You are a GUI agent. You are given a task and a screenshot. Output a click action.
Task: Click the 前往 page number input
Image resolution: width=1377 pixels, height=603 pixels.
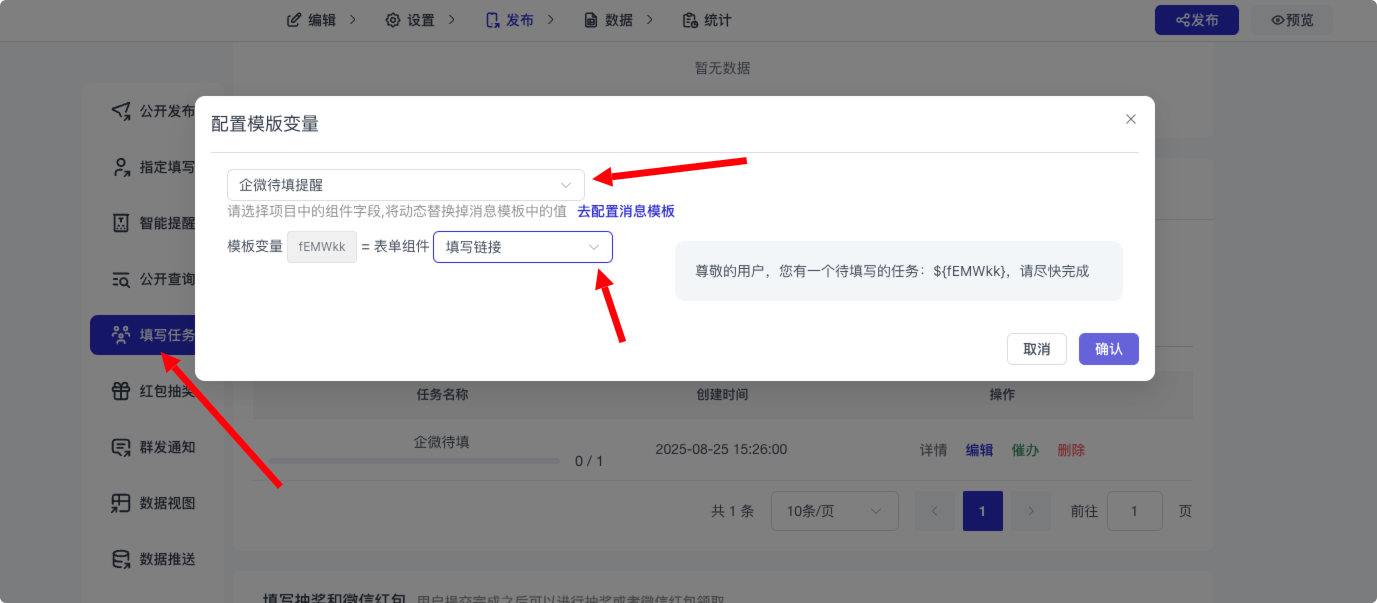point(1135,511)
